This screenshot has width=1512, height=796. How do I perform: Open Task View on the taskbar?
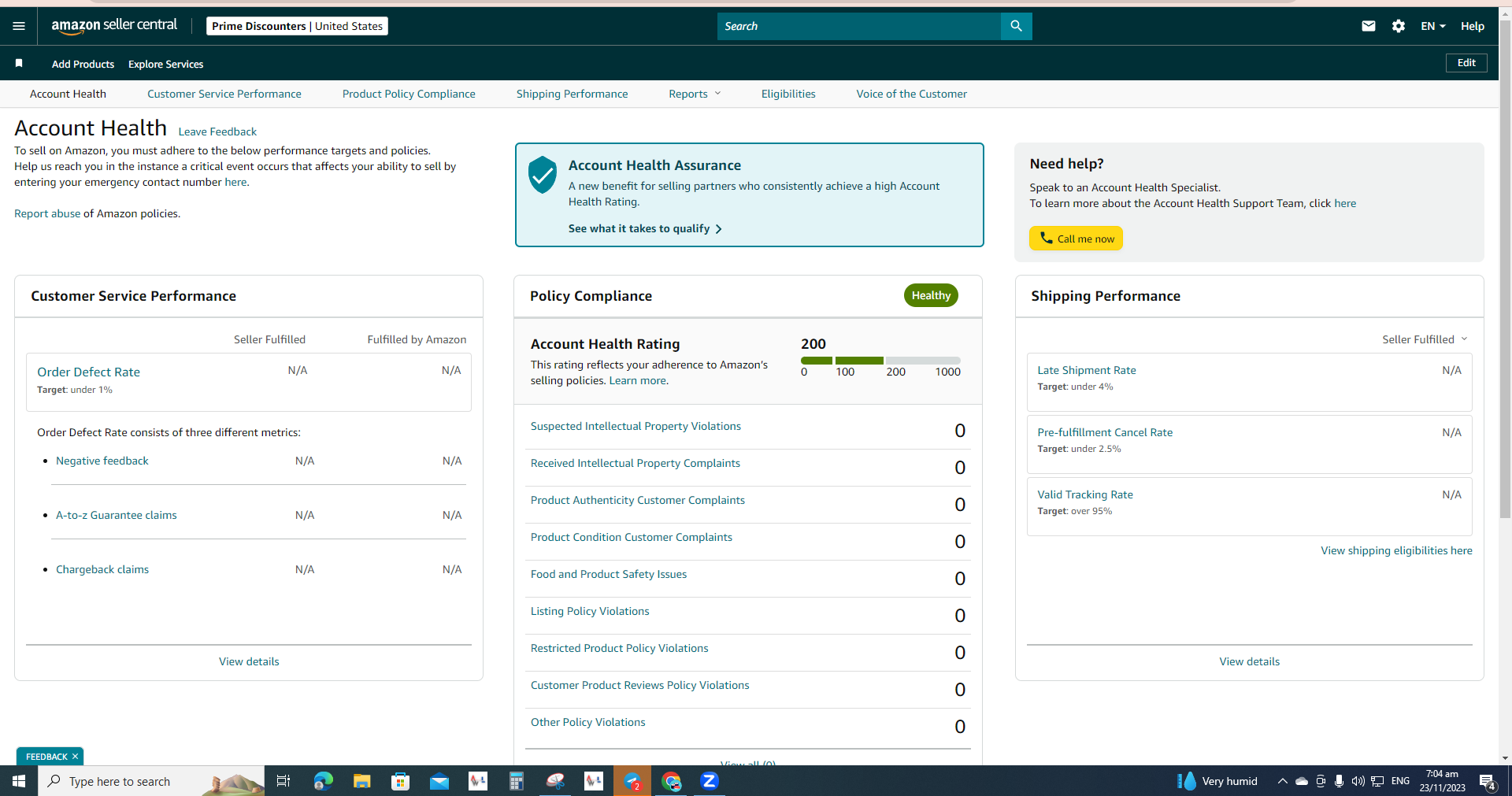click(x=283, y=781)
